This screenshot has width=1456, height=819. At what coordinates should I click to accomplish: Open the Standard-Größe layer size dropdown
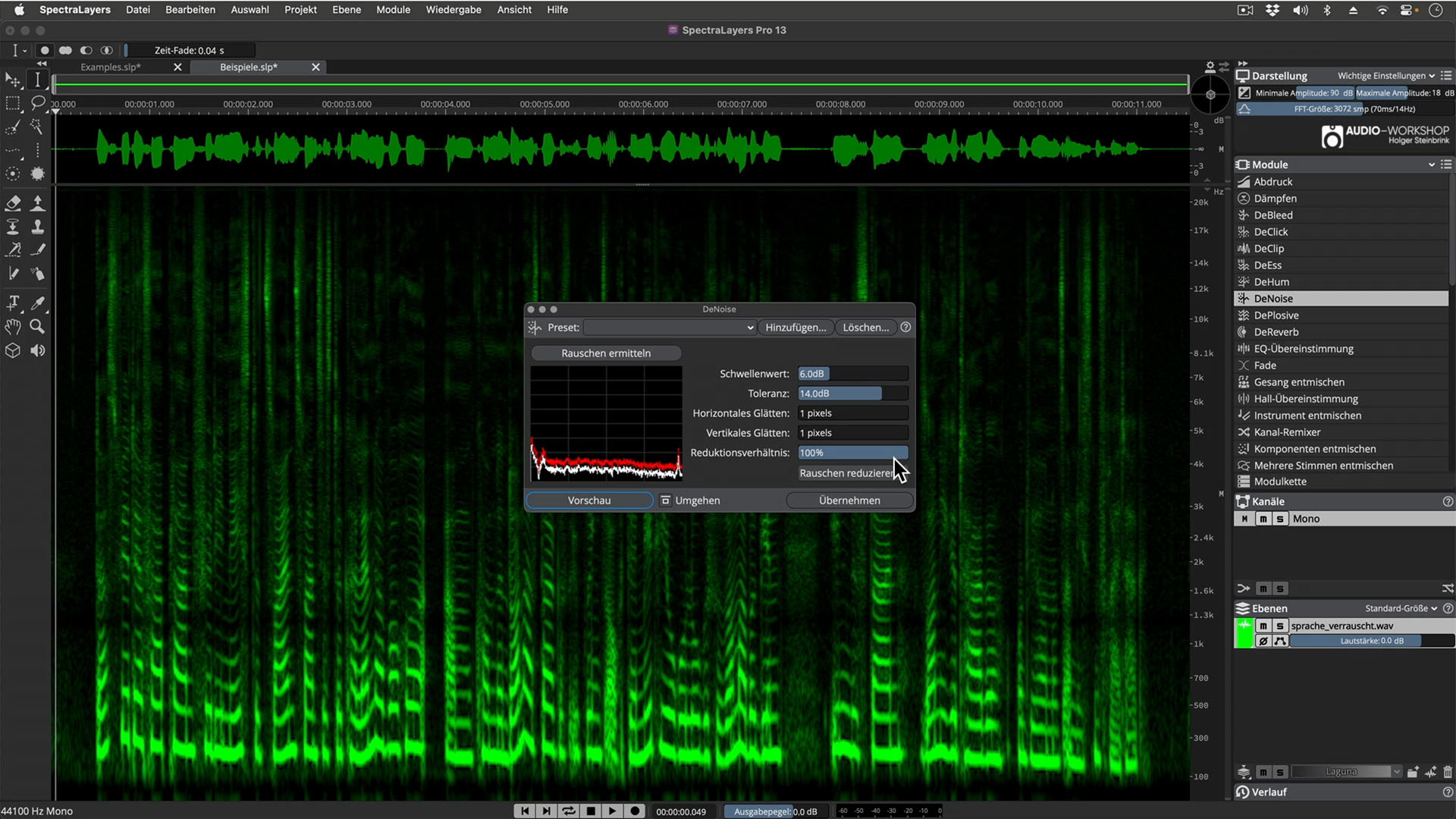coord(1401,608)
